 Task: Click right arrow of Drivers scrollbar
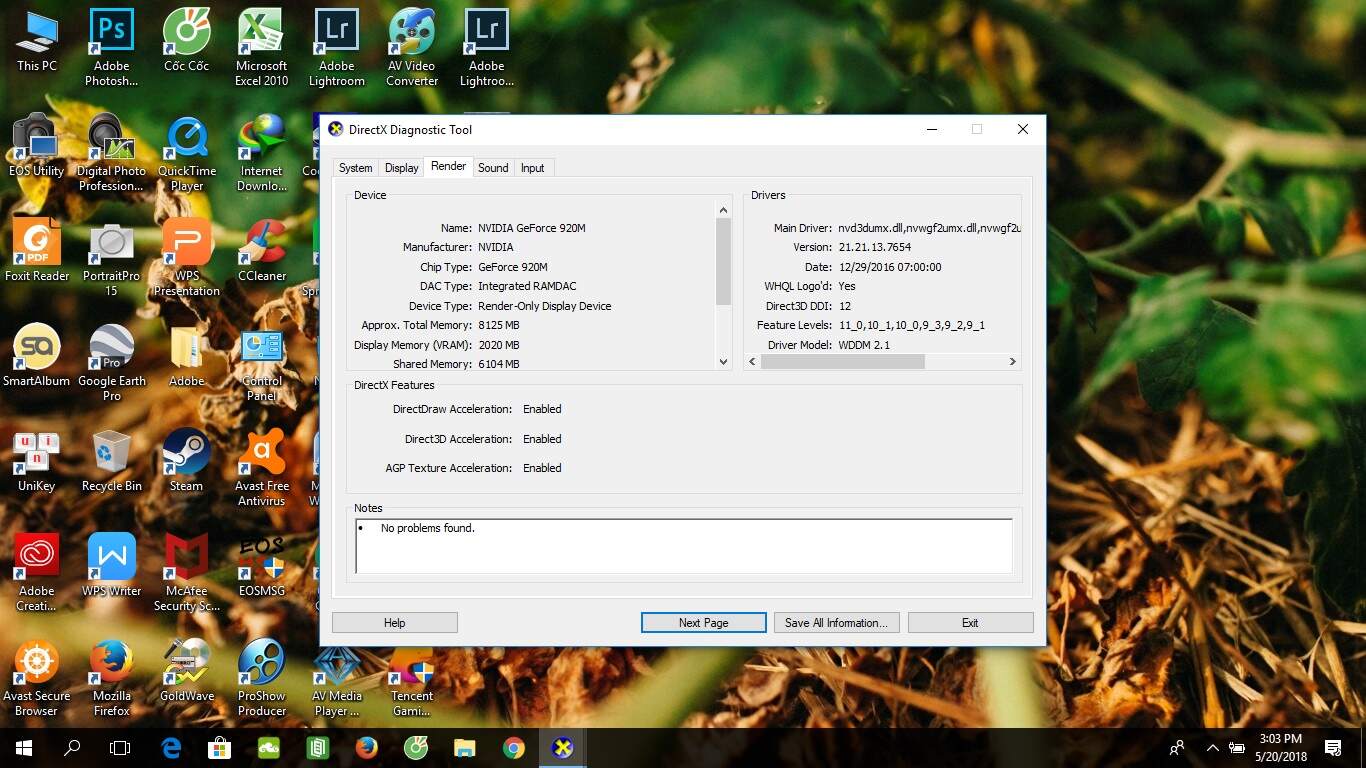pos(1012,362)
